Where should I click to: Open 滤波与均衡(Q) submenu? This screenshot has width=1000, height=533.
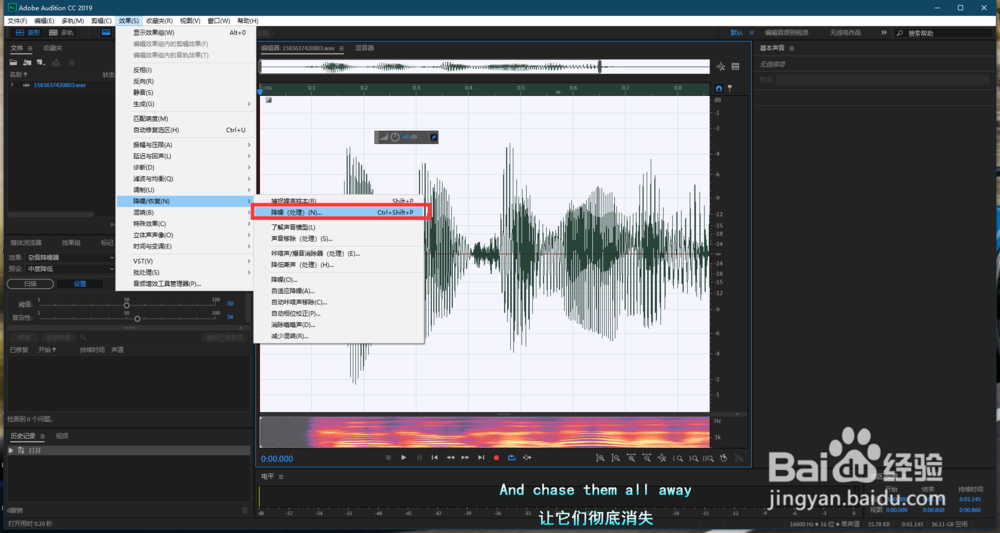click(186, 179)
